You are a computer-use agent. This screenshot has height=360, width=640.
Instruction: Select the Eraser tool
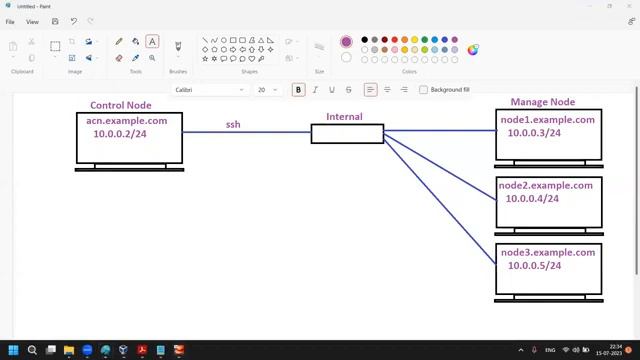click(x=119, y=58)
